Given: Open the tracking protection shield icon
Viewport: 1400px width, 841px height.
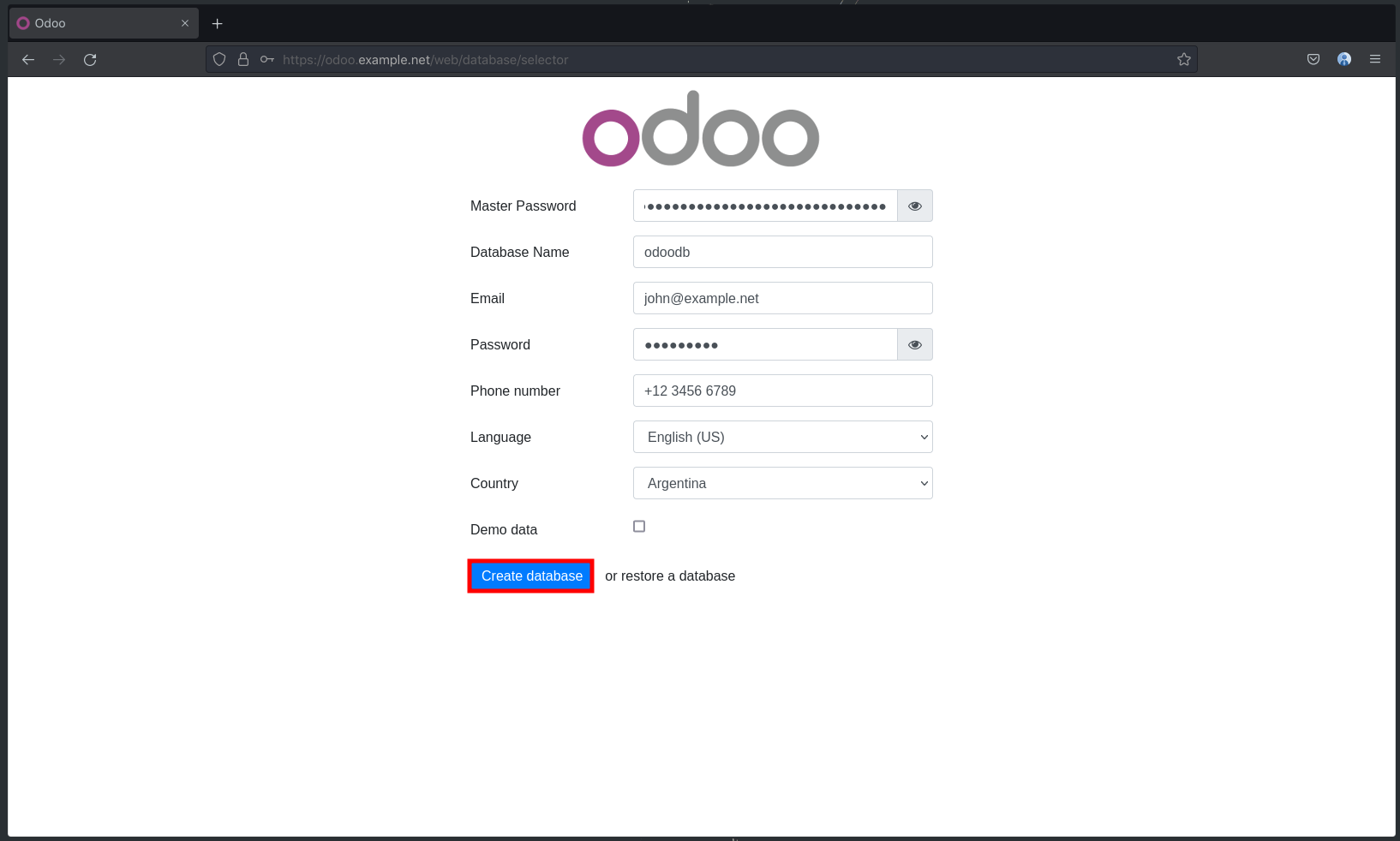Looking at the screenshot, I should (x=219, y=60).
